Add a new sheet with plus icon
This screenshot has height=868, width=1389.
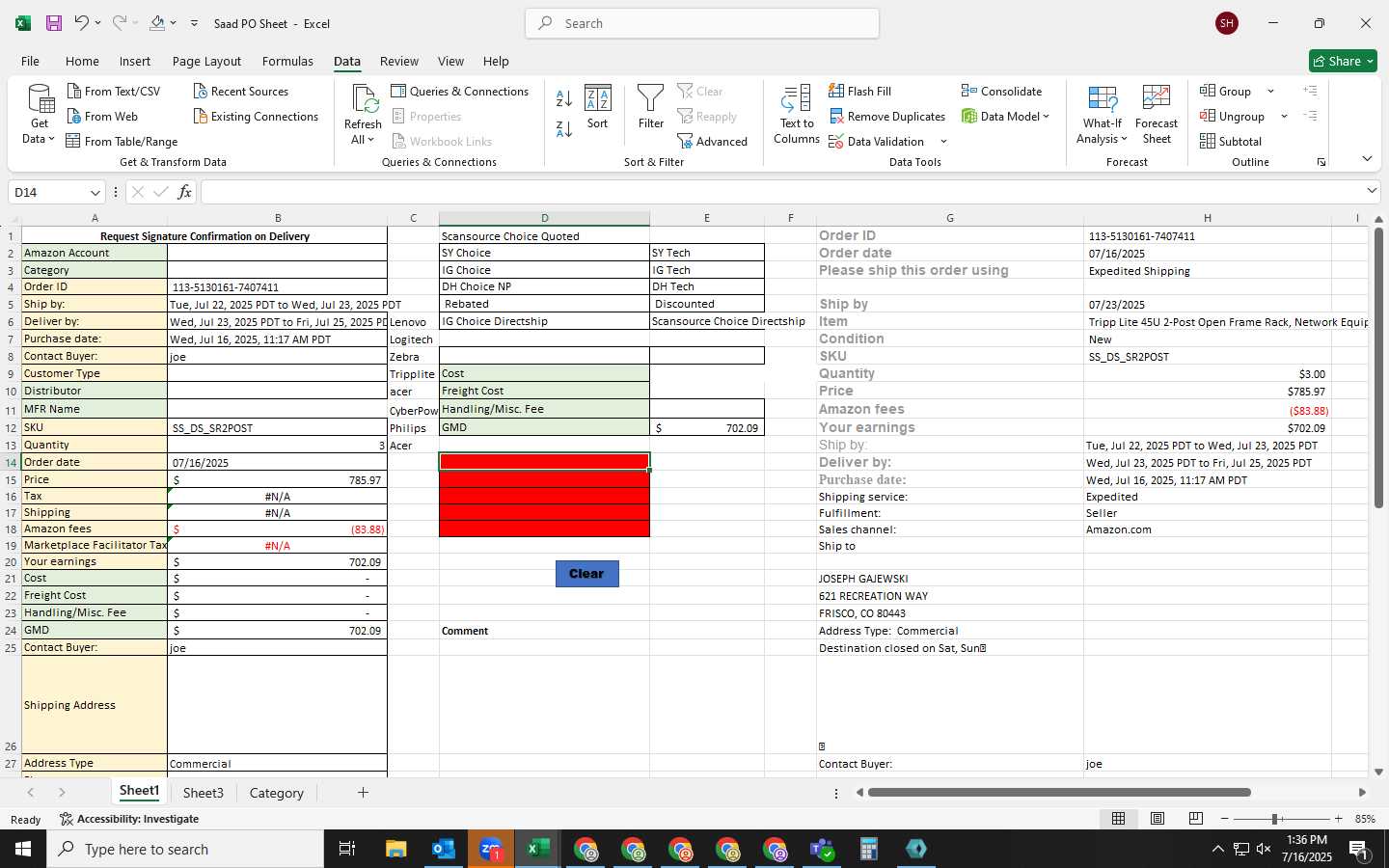click(x=363, y=793)
